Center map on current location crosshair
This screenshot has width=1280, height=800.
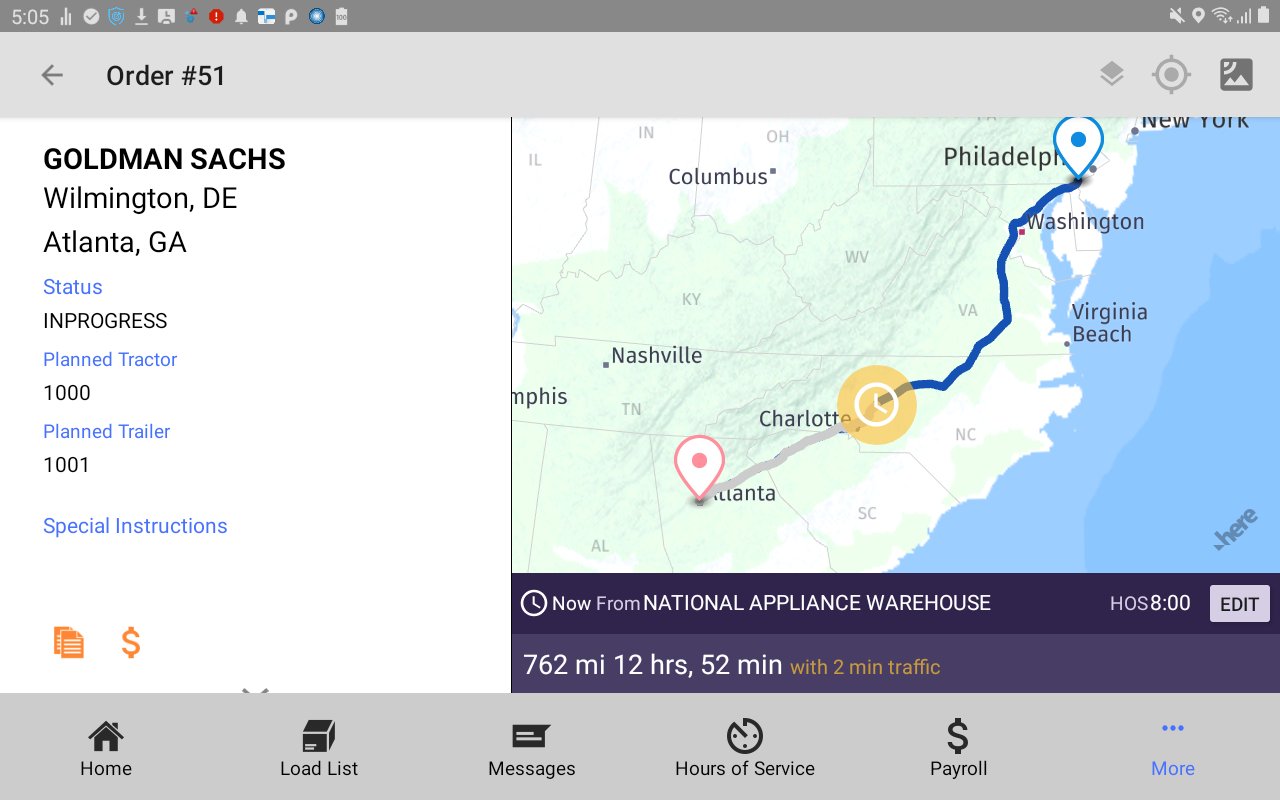coord(1171,75)
